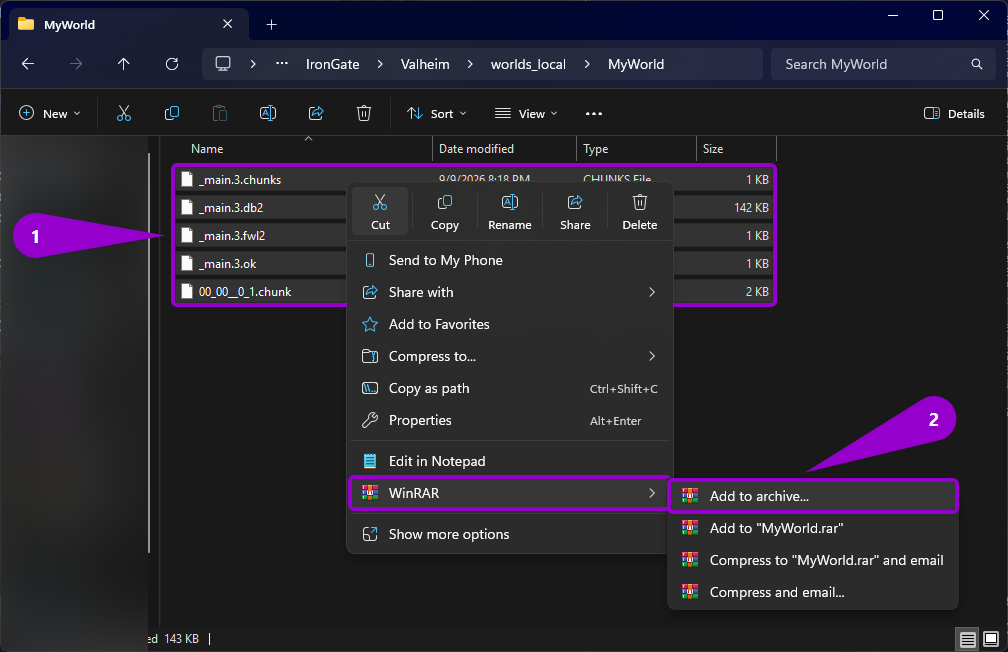Open Properties from context menu

510,421
